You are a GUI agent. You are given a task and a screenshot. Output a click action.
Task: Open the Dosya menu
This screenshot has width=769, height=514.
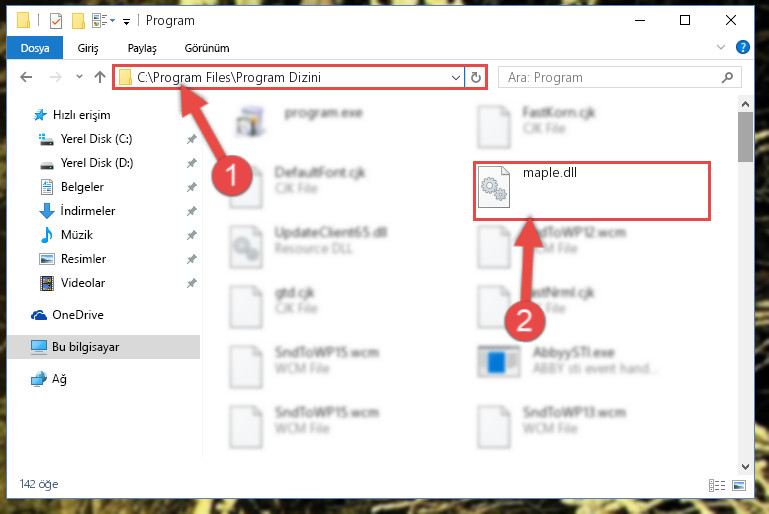tap(35, 48)
